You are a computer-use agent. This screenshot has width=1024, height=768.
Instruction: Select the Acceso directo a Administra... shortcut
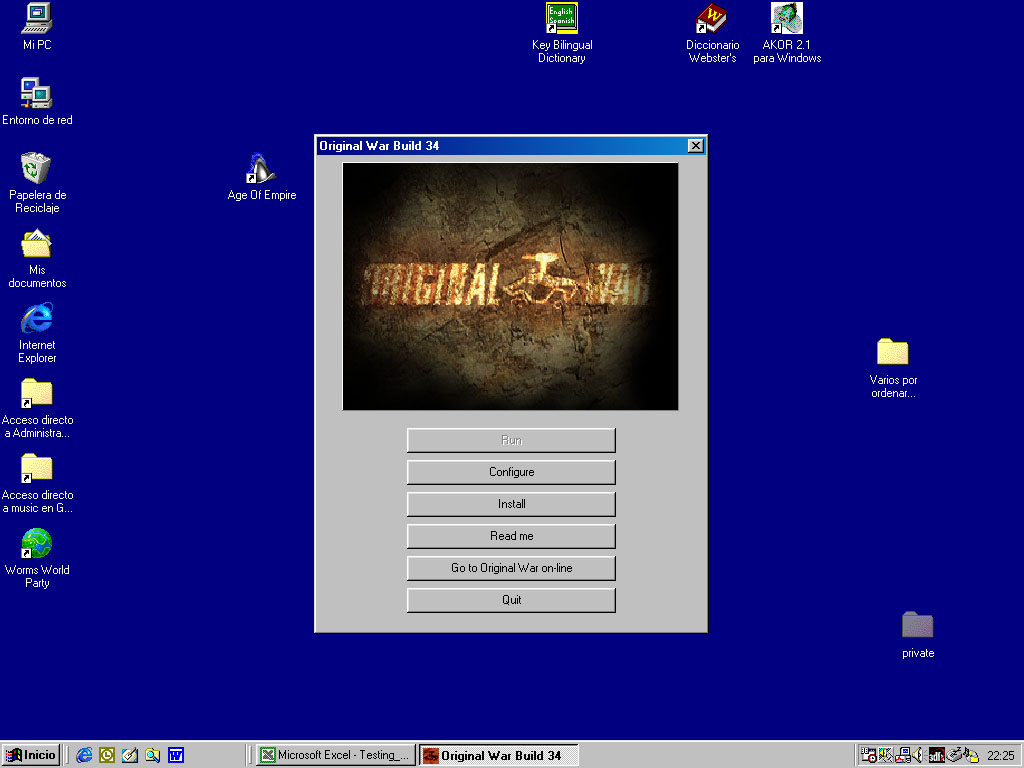coord(37,409)
